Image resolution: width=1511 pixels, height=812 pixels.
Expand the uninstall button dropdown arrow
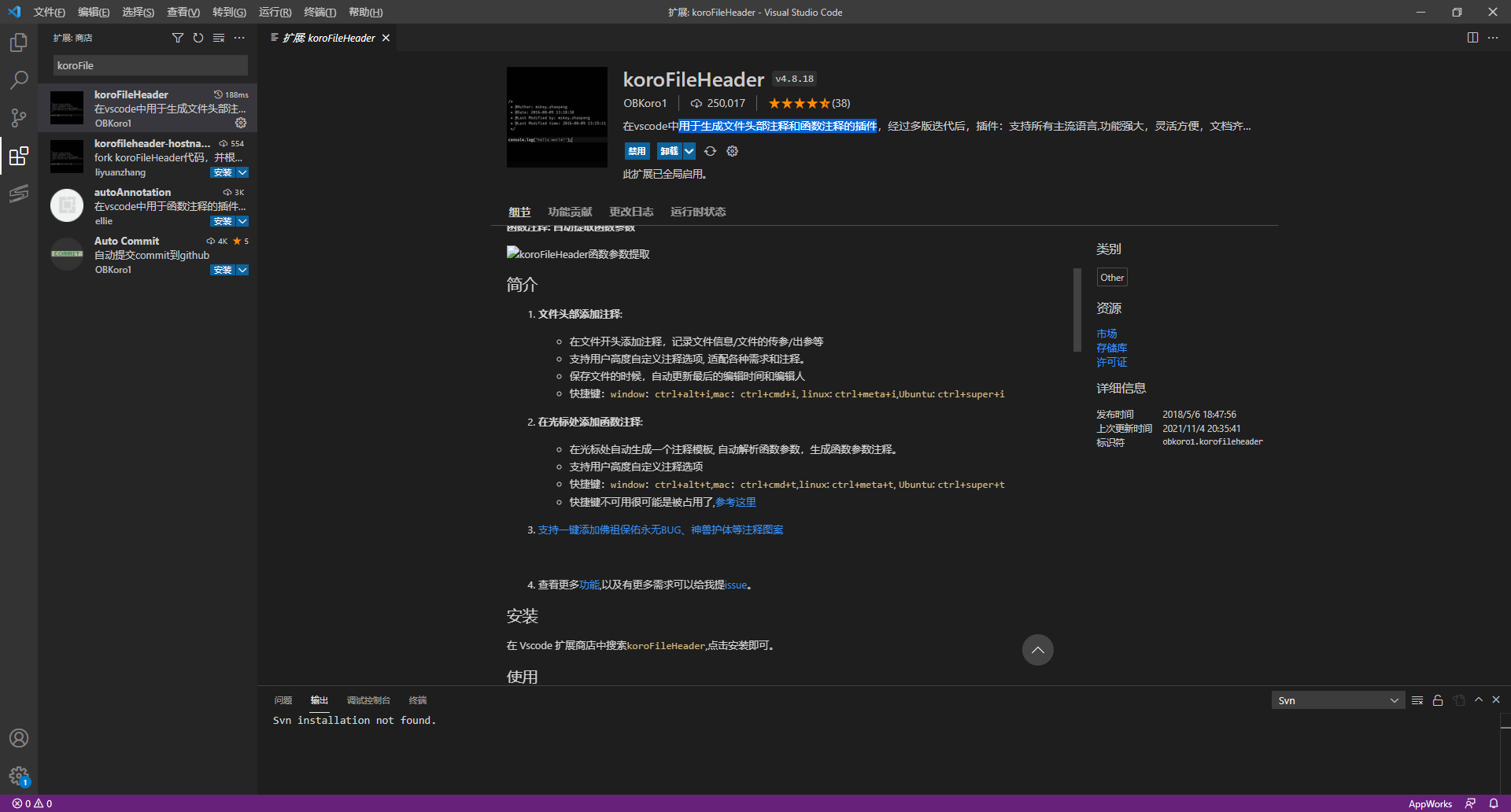(689, 151)
